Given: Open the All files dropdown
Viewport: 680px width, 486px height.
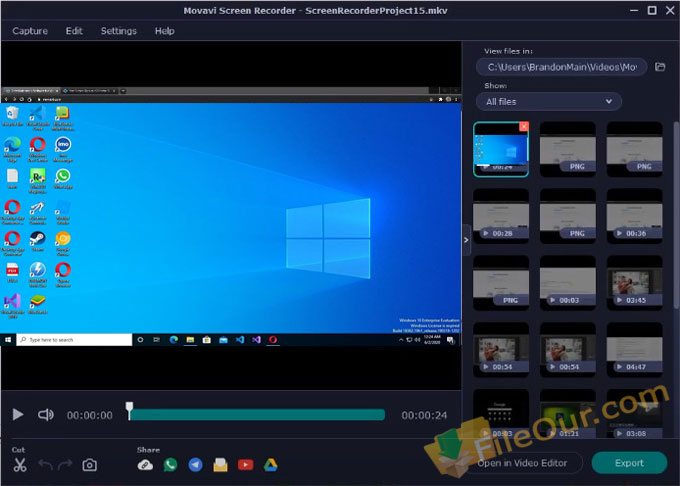Looking at the screenshot, I should pos(549,102).
